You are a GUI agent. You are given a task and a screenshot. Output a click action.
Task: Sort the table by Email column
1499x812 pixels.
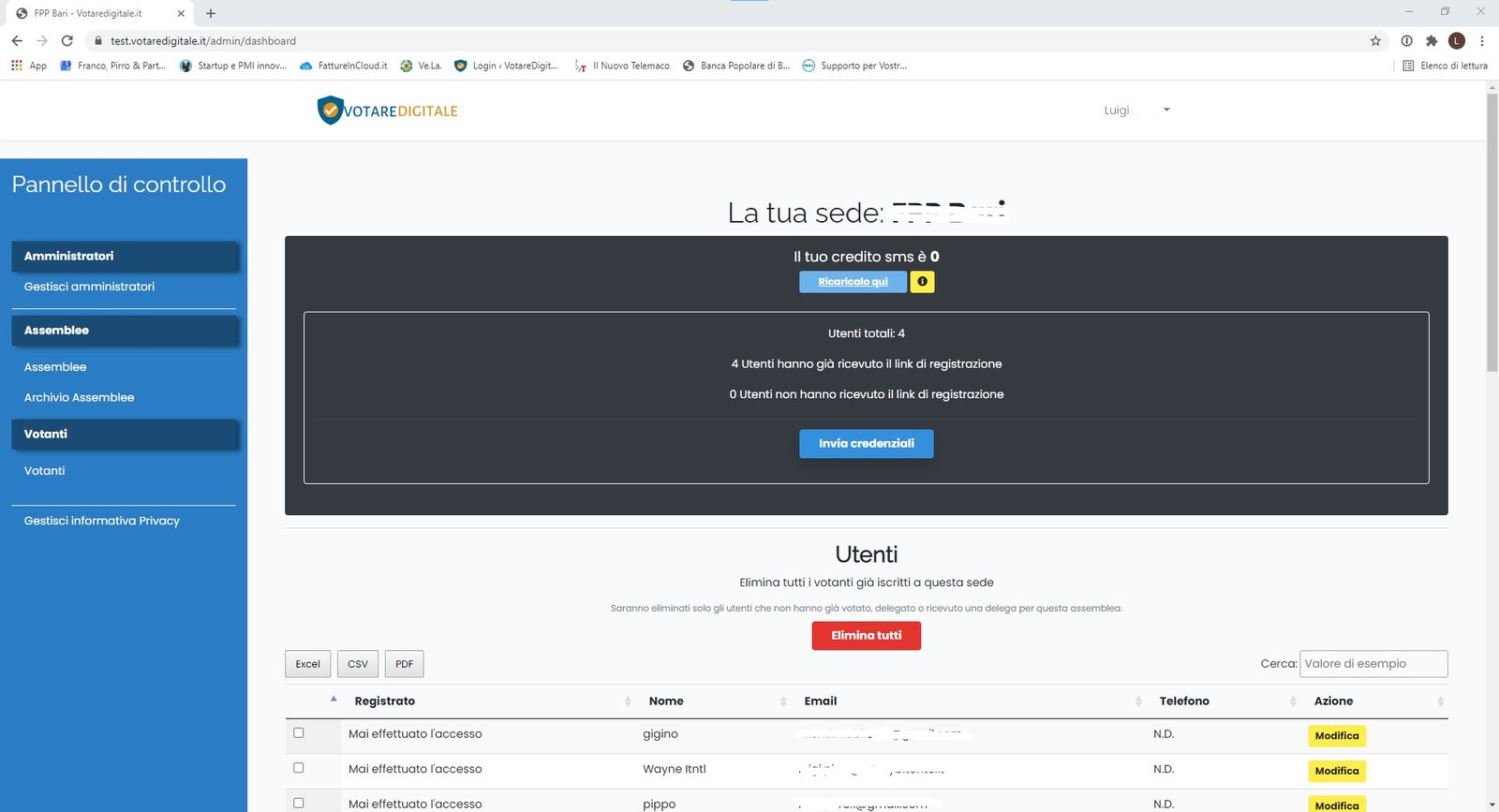821,701
